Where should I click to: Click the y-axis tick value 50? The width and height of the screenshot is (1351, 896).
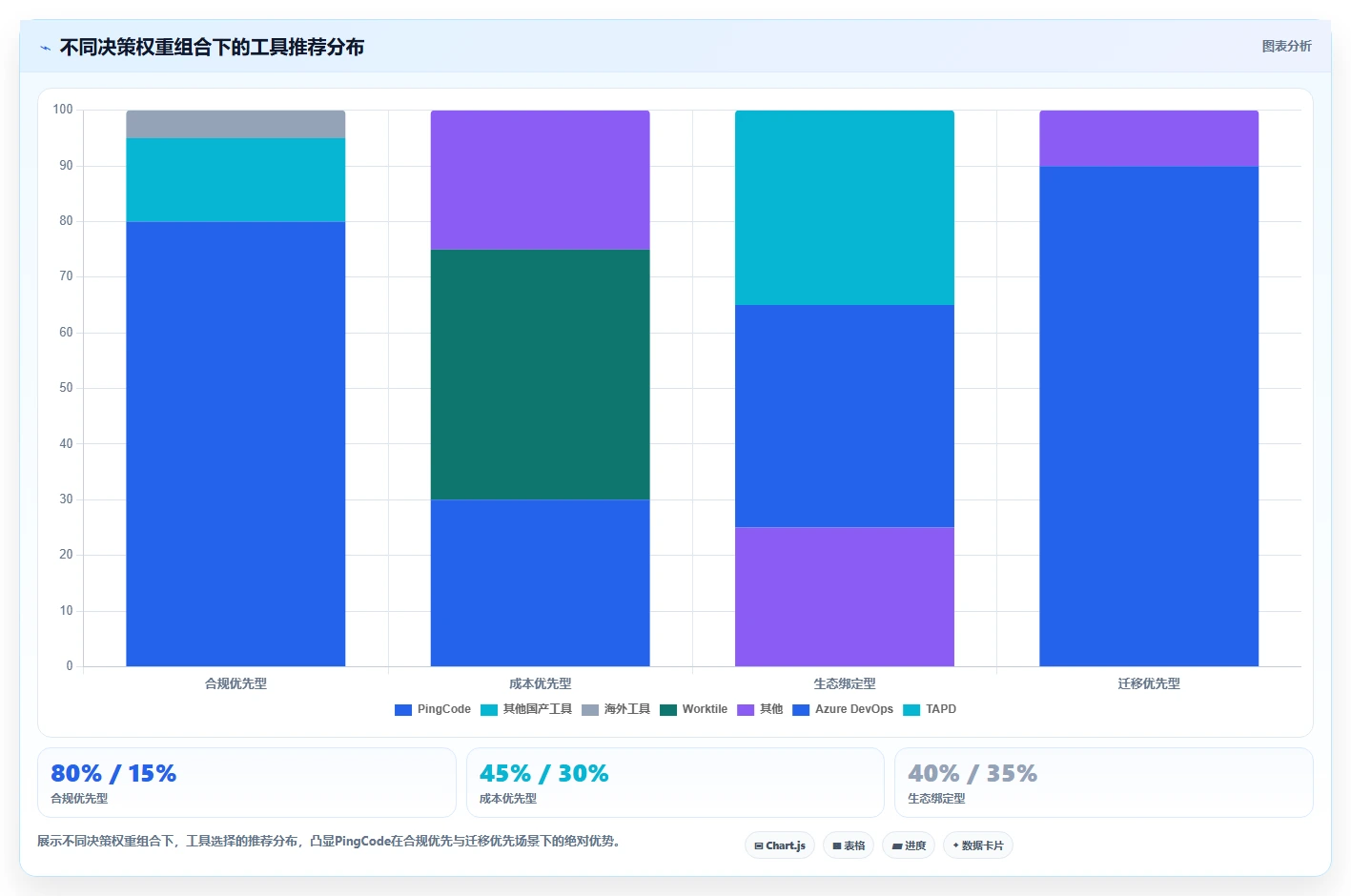pos(66,388)
